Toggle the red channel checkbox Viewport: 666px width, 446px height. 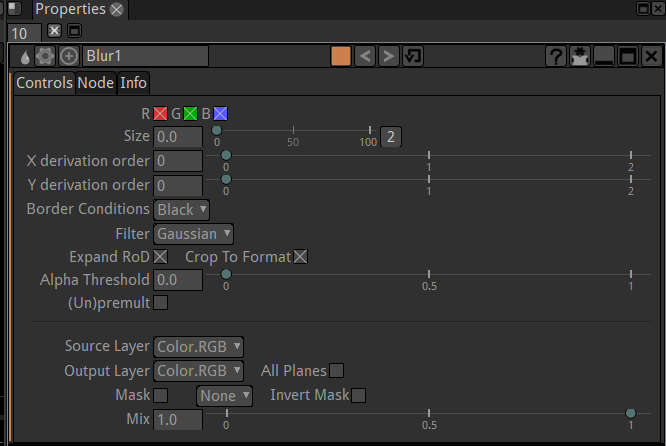coord(160,113)
